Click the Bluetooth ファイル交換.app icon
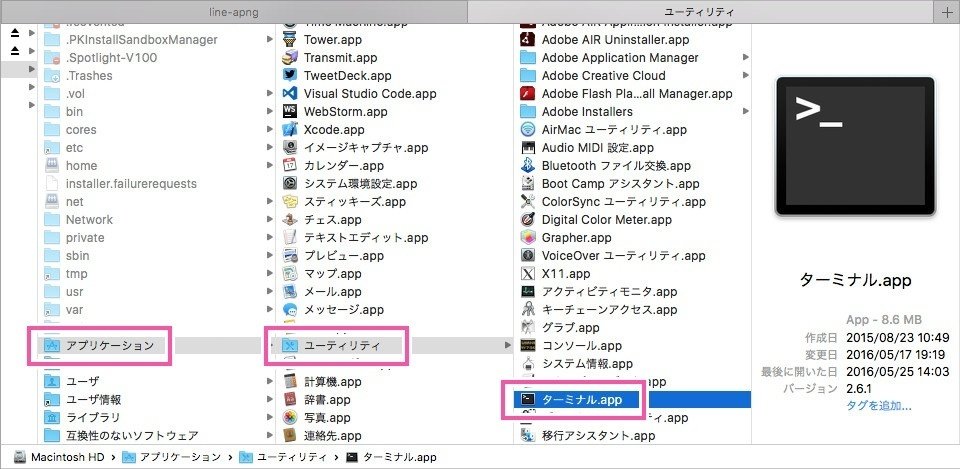960x469 pixels. [x=527, y=165]
